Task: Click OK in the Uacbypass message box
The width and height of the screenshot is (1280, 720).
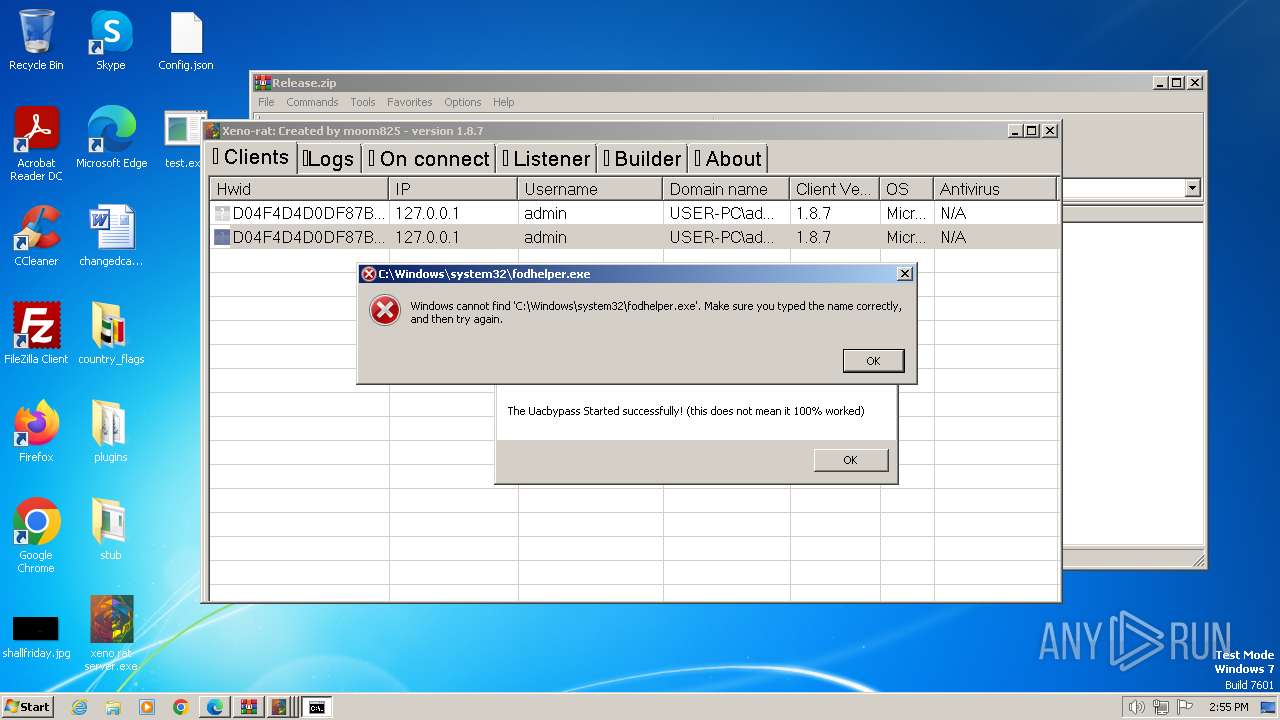Action: pos(850,460)
